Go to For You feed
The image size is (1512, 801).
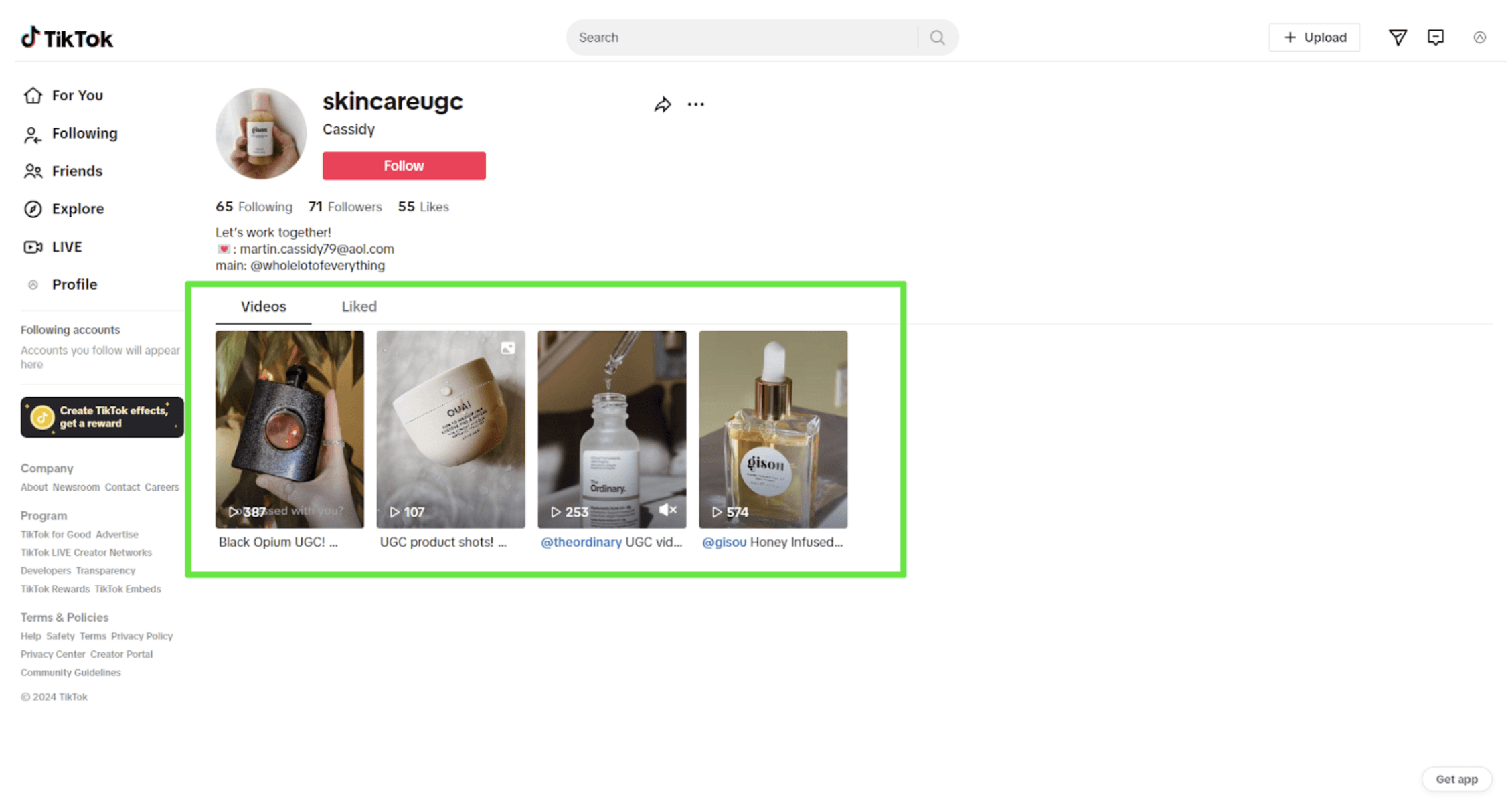[x=78, y=96]
